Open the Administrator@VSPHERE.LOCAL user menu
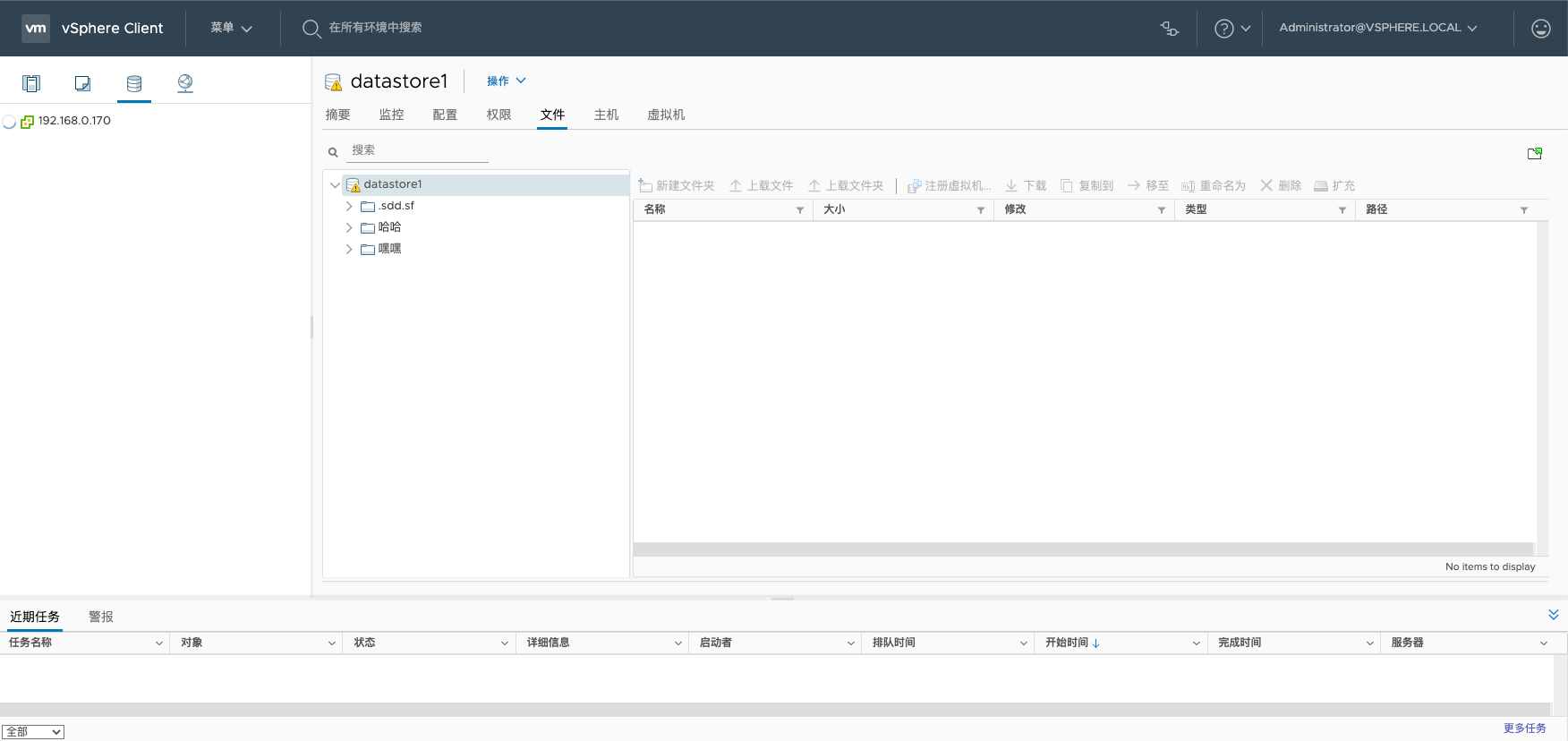 (x=1377, y=28)
